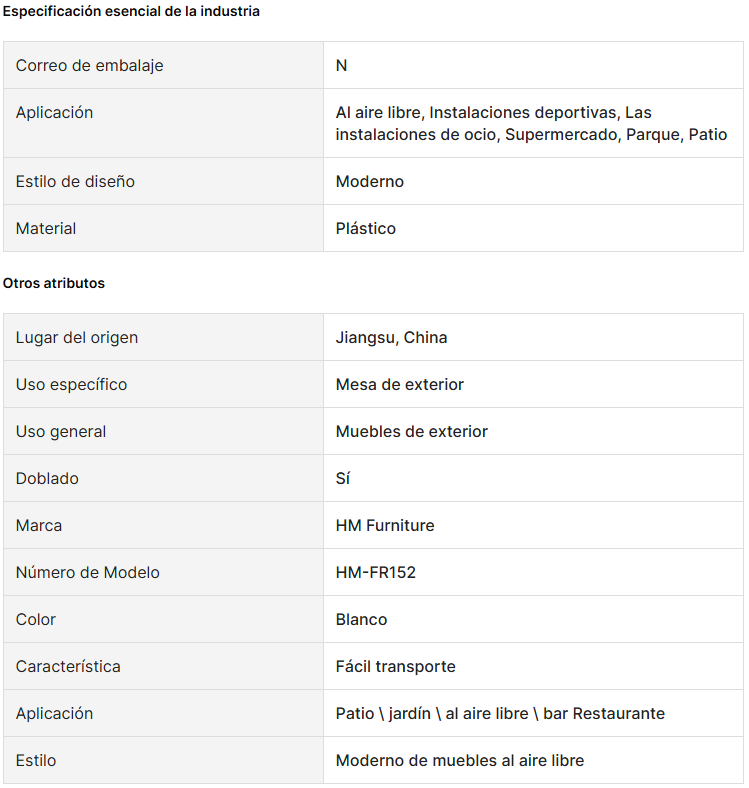The height and width of the screenshot is (788, 749).
Task: Click the 'Blanco' color value
Action: tap(362, 619)
